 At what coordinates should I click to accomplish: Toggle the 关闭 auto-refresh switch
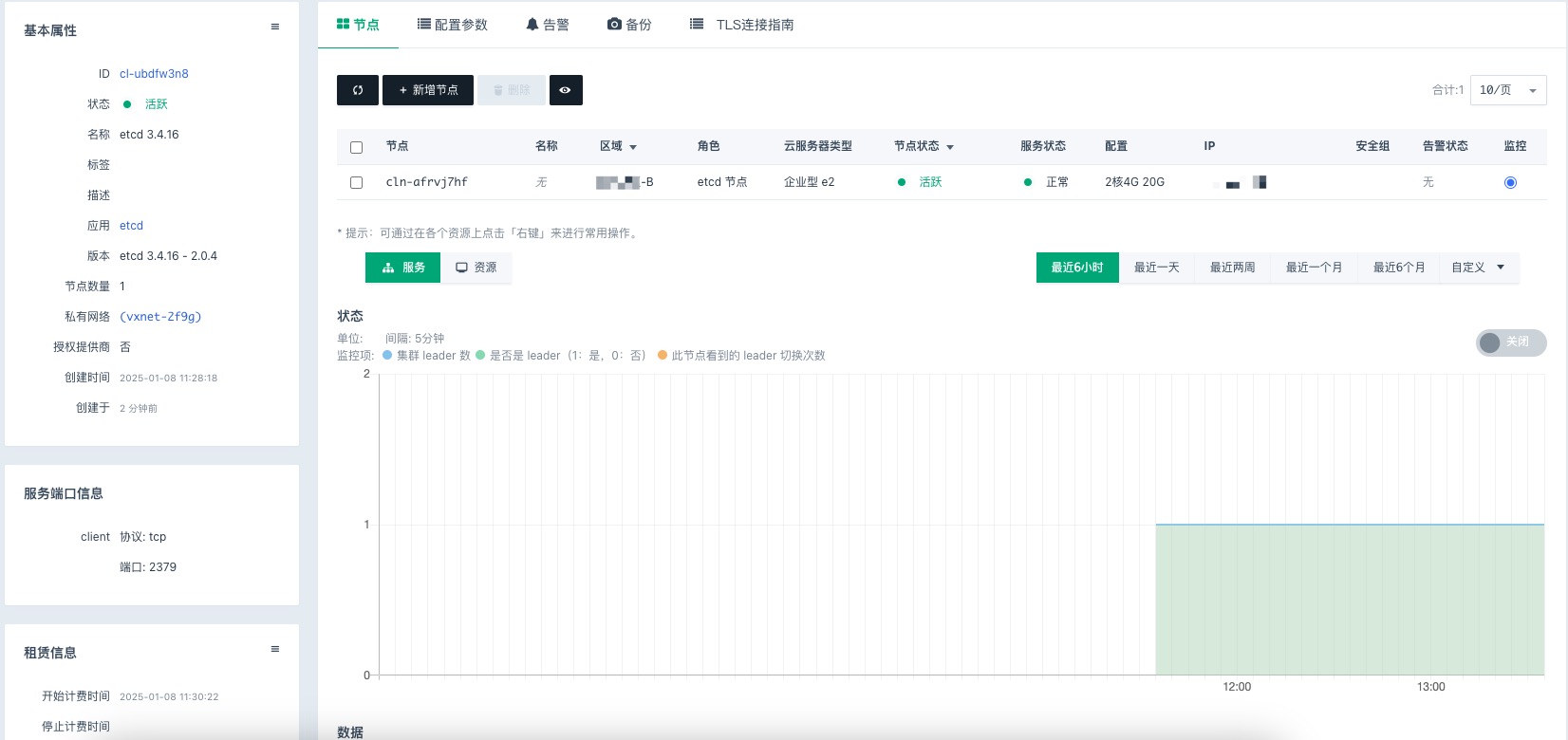[x=1511, y=342]
